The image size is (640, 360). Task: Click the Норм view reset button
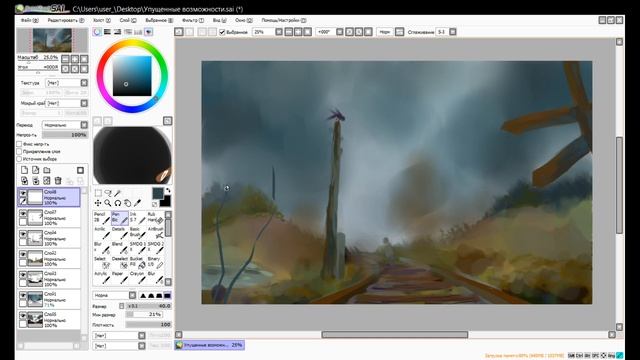click(385, 32)
